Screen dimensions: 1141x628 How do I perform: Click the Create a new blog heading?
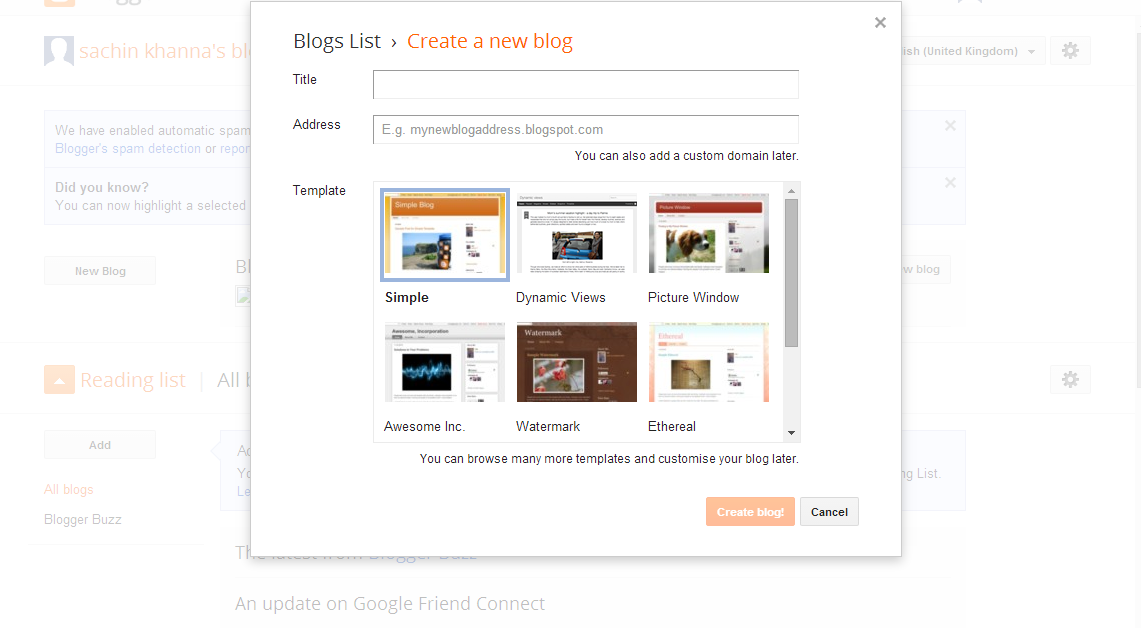490,41
